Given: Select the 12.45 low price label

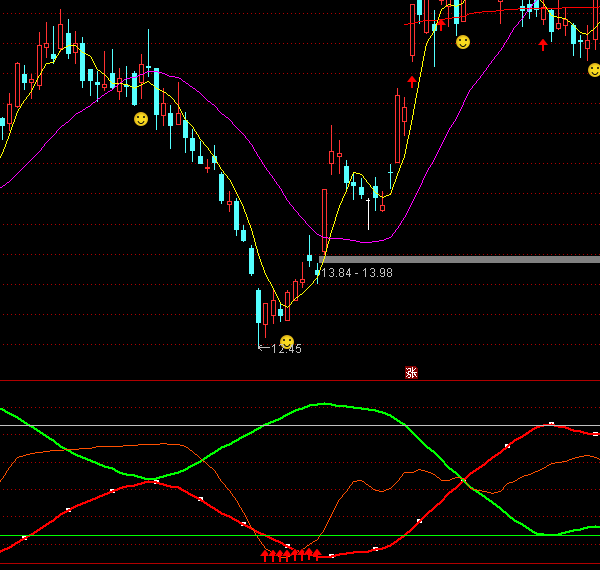Looking at the screenshot, I should pyautogui.click(x=285, y=349).
